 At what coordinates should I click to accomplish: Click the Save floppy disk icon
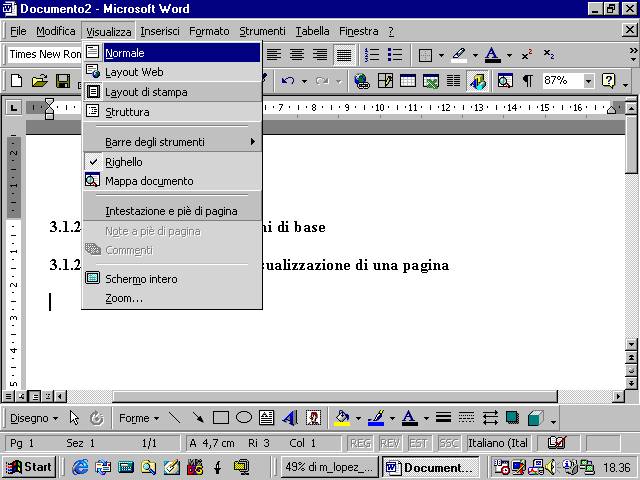click(63, 80)
